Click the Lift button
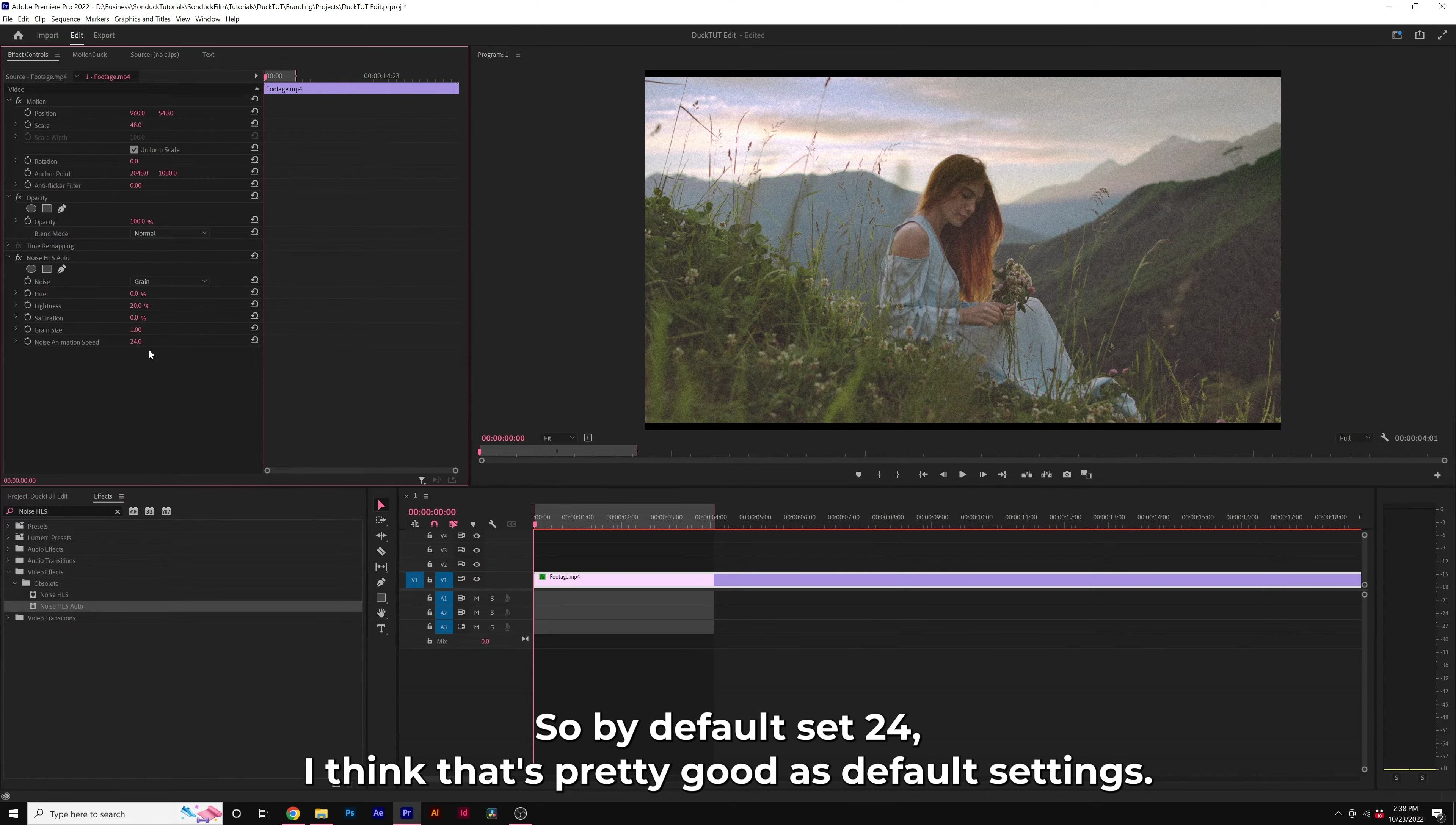The height and width of the screenshot is (825, 1456). click(x=1026, y=474)
